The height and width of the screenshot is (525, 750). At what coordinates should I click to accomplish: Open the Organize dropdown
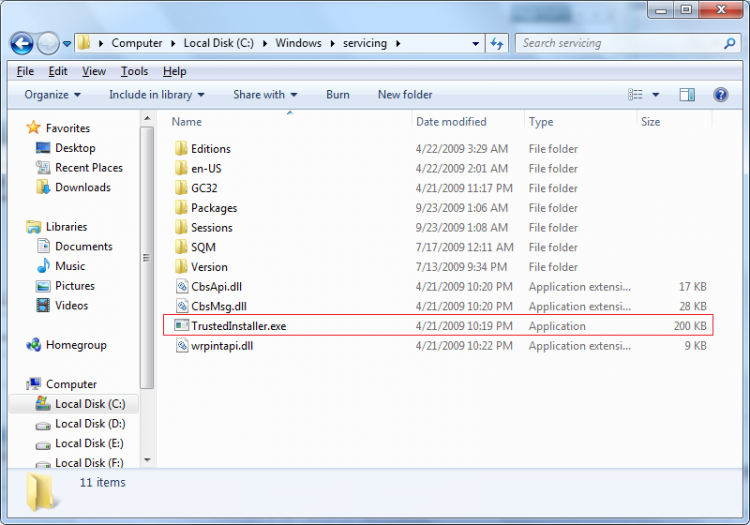point(53,95)
